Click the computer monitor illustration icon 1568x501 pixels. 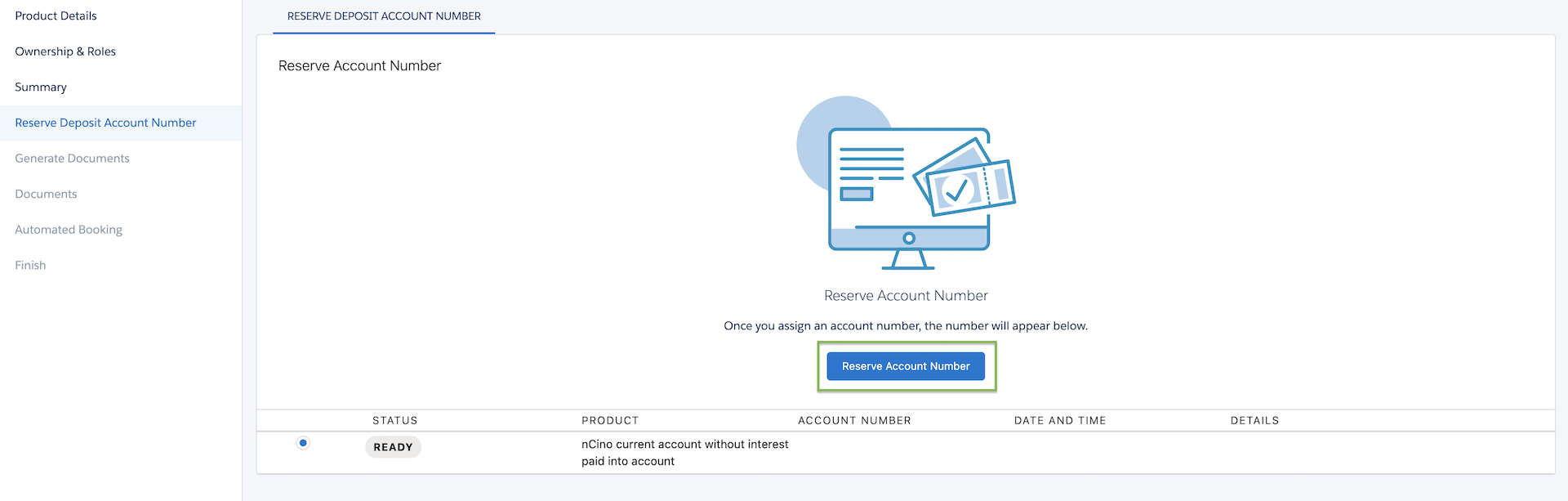coord(906,188)
